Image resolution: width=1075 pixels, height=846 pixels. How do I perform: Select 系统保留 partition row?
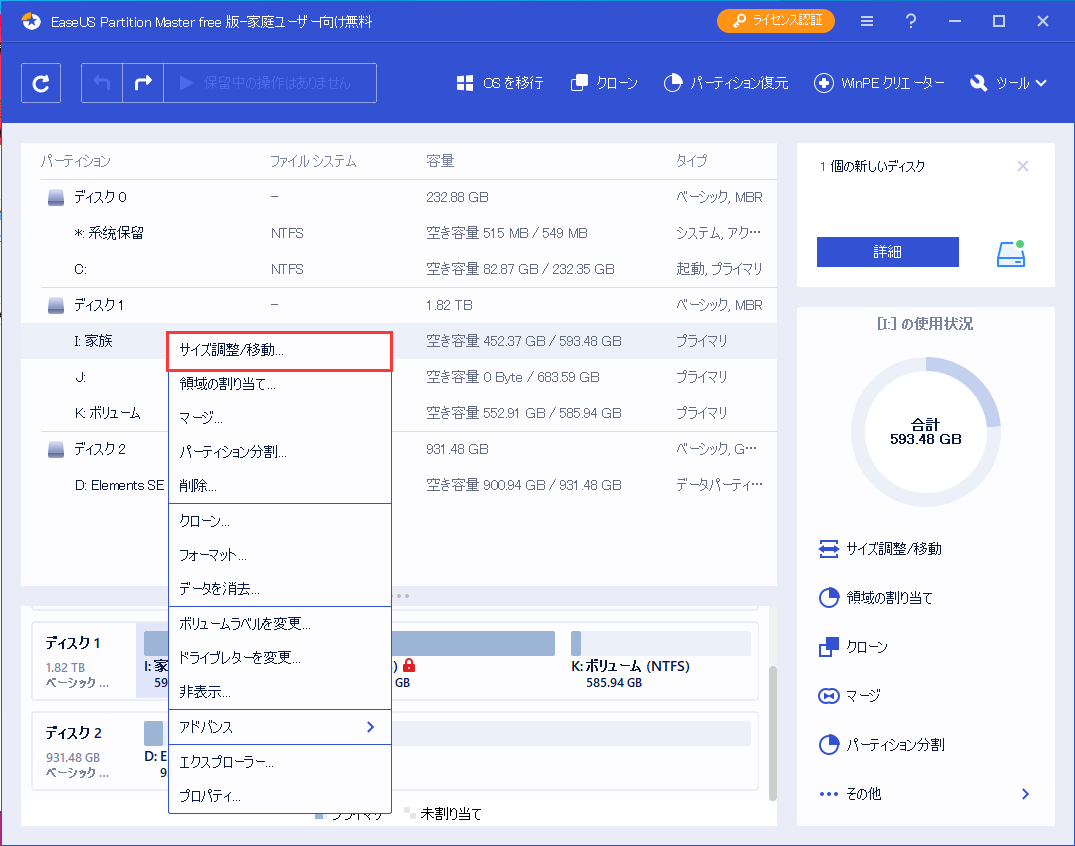click(x=399, y=233)
